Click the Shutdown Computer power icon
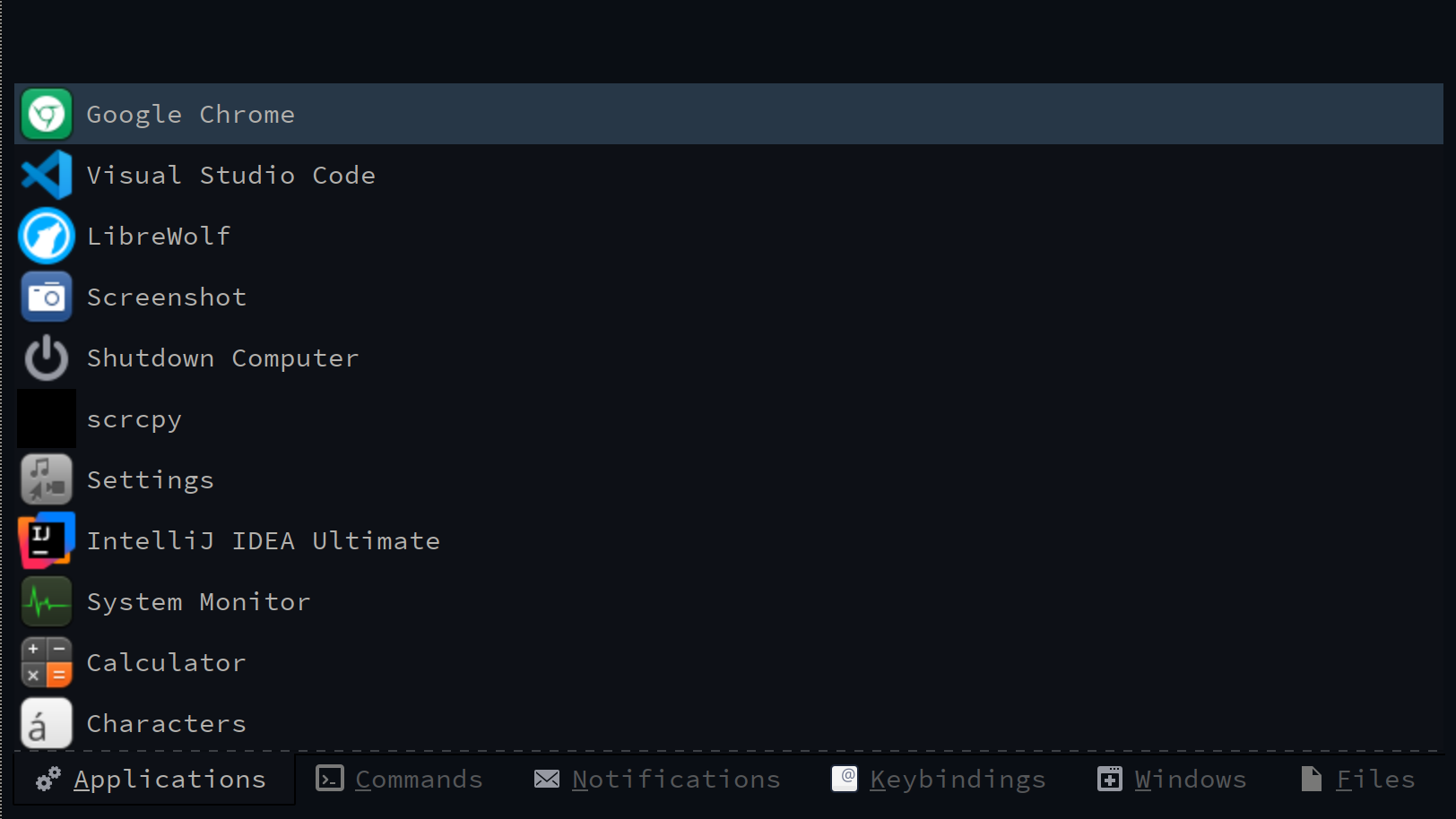 pos(47,358)
